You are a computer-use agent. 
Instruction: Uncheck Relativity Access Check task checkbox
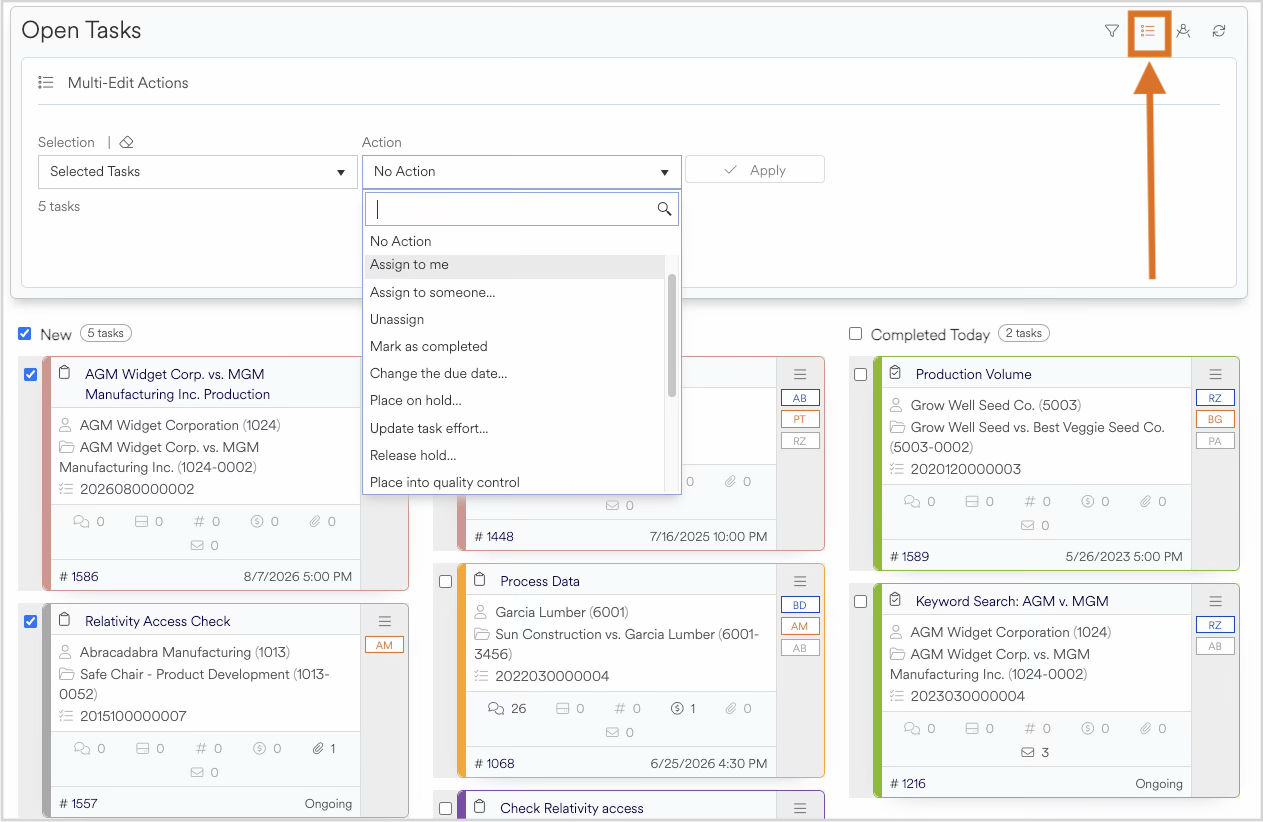coord(31,622)
